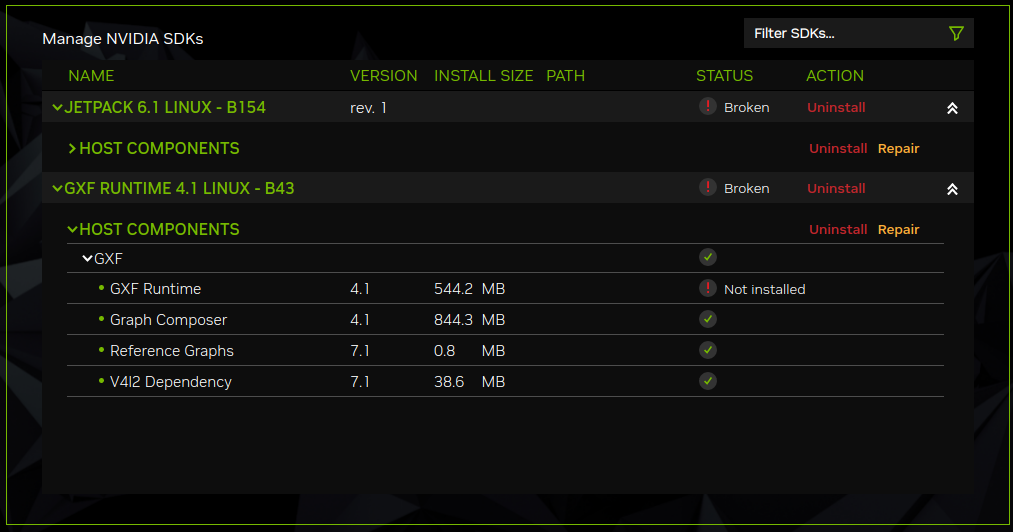Screen dimensions: 1013x532
Task: Select the Graph Composer component
Action: point(168,320)
